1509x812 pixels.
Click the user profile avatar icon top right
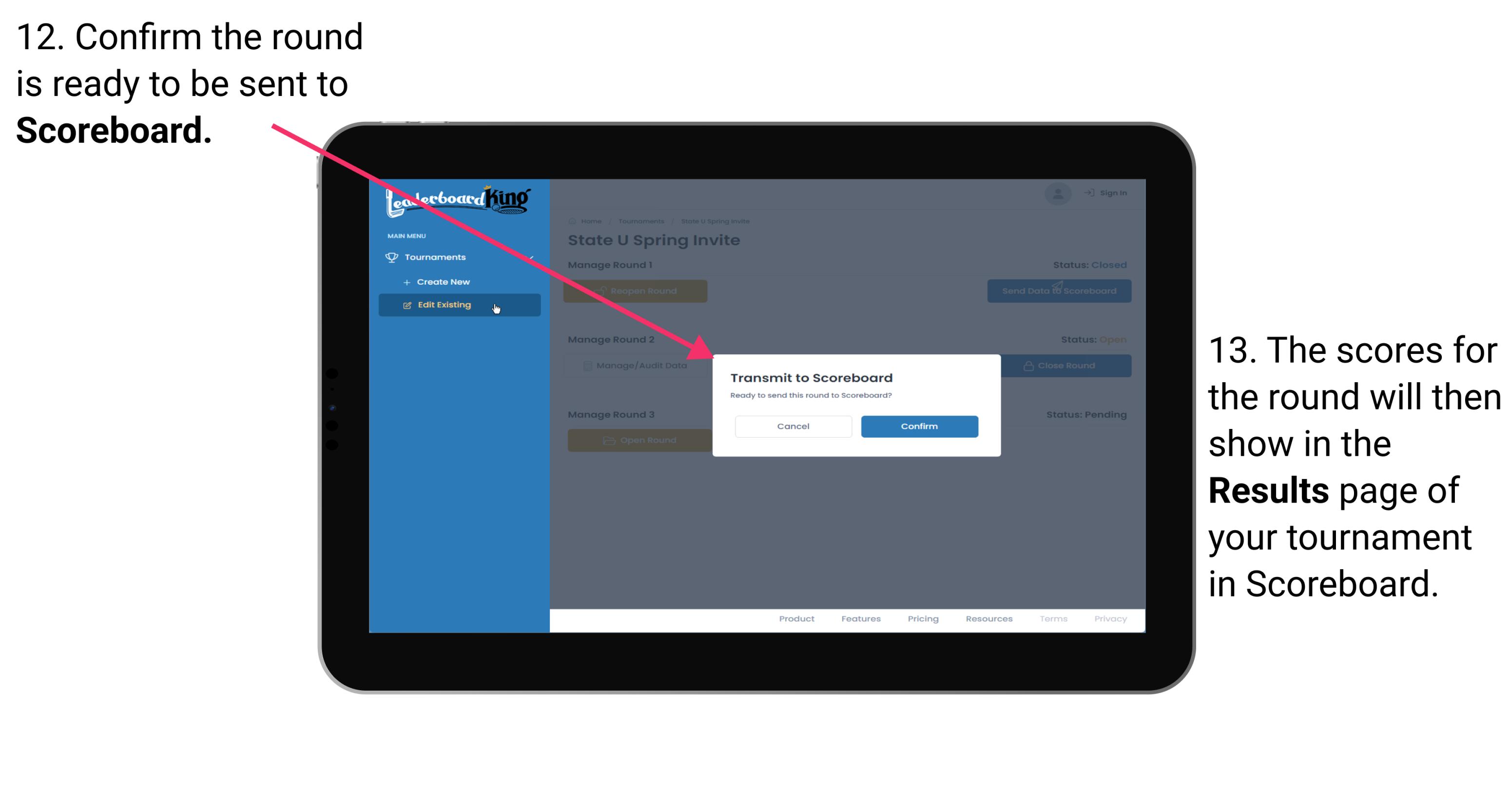1057,192
